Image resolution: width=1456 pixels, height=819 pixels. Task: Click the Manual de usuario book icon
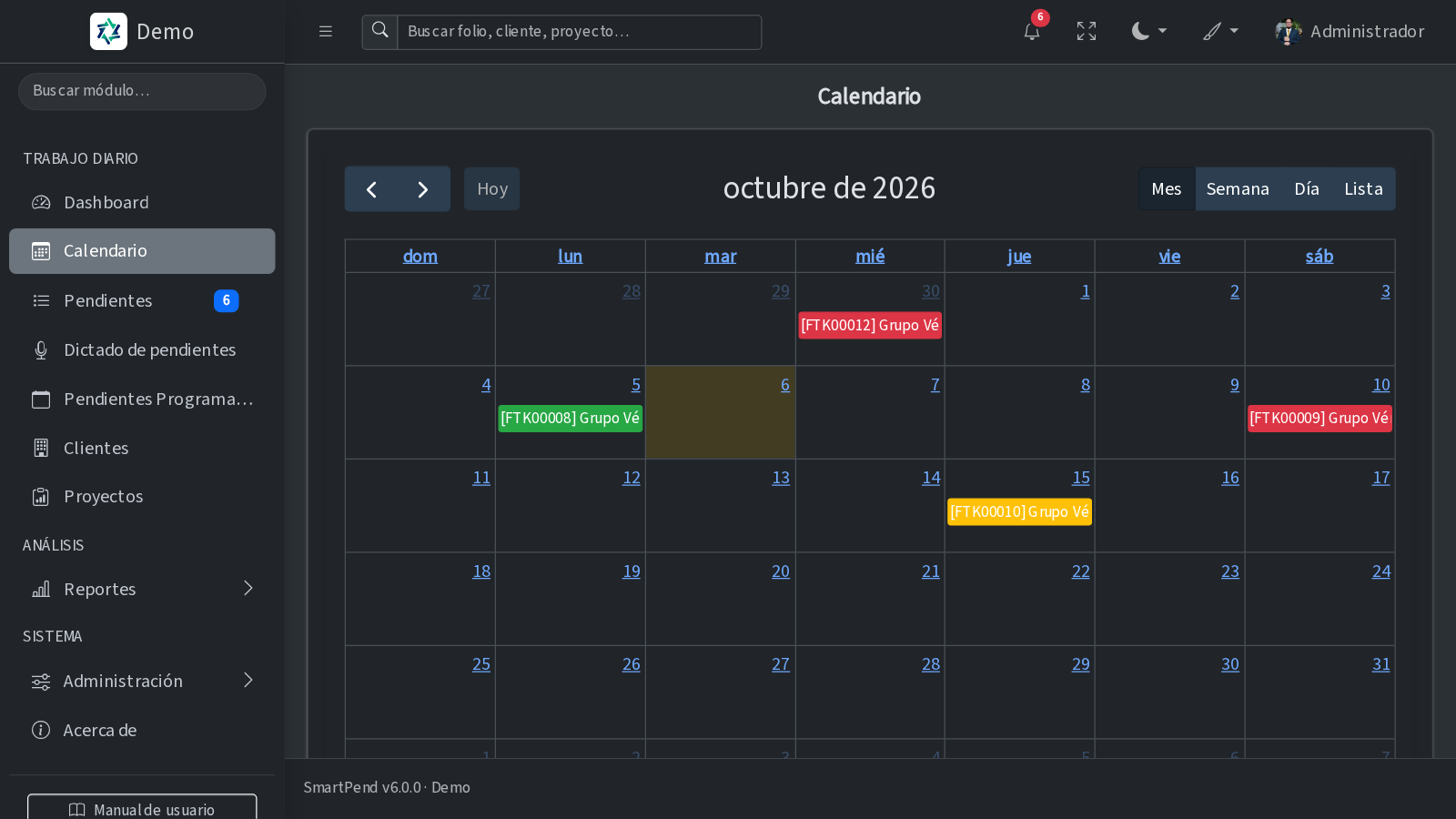77,810
